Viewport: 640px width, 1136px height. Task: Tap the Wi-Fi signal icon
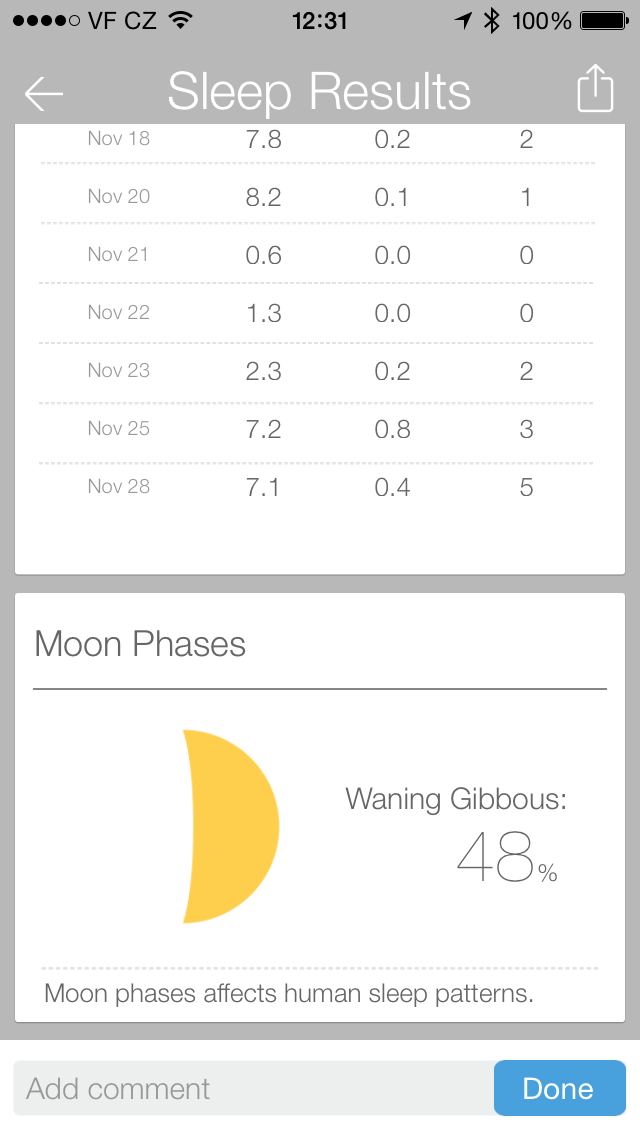pyautogui.click(x=181, y=20)
